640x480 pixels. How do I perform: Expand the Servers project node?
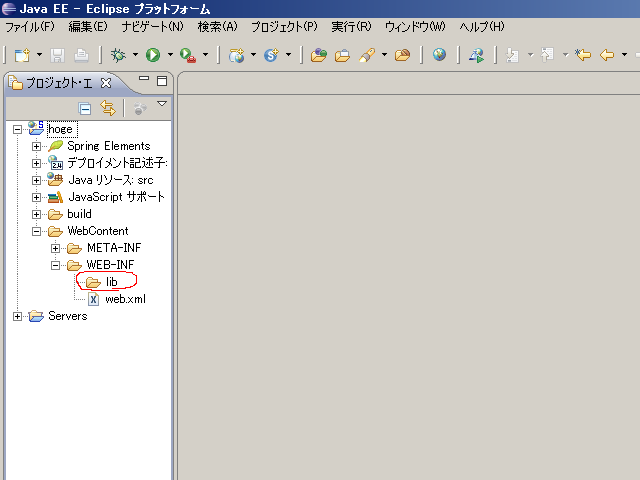coord(18,316)
